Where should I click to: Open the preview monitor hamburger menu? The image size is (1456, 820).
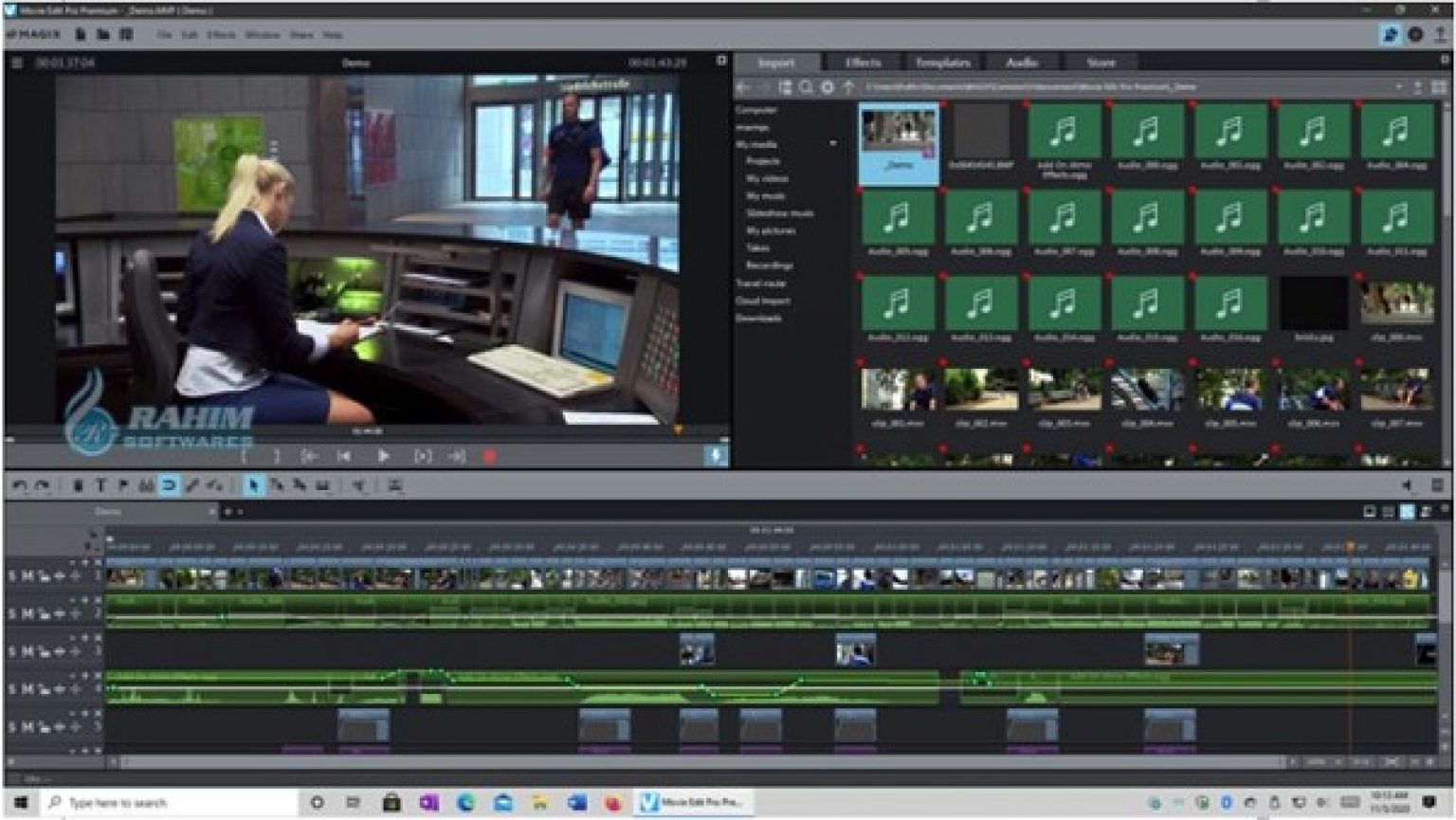[x=17, y=63]
